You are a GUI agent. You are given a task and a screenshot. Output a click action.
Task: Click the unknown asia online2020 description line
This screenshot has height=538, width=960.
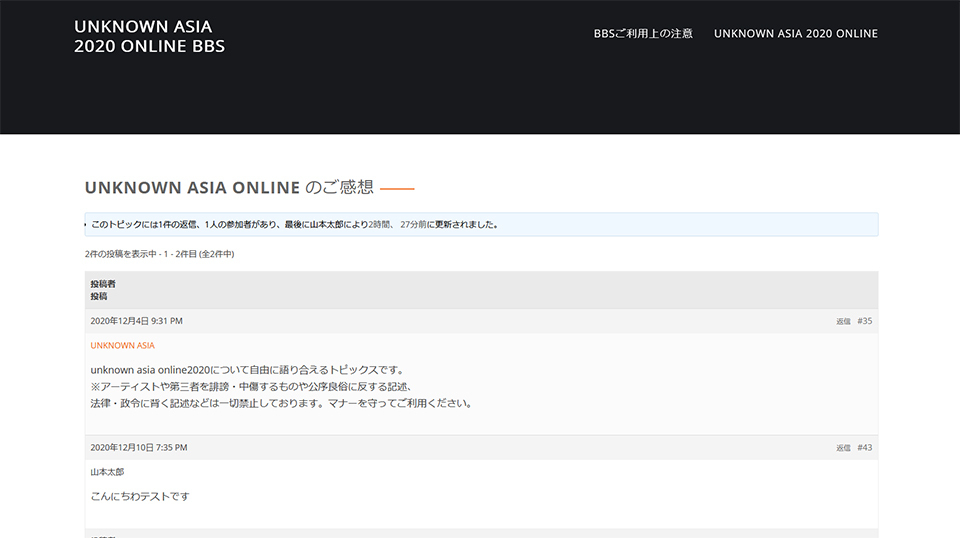(247, 370)
